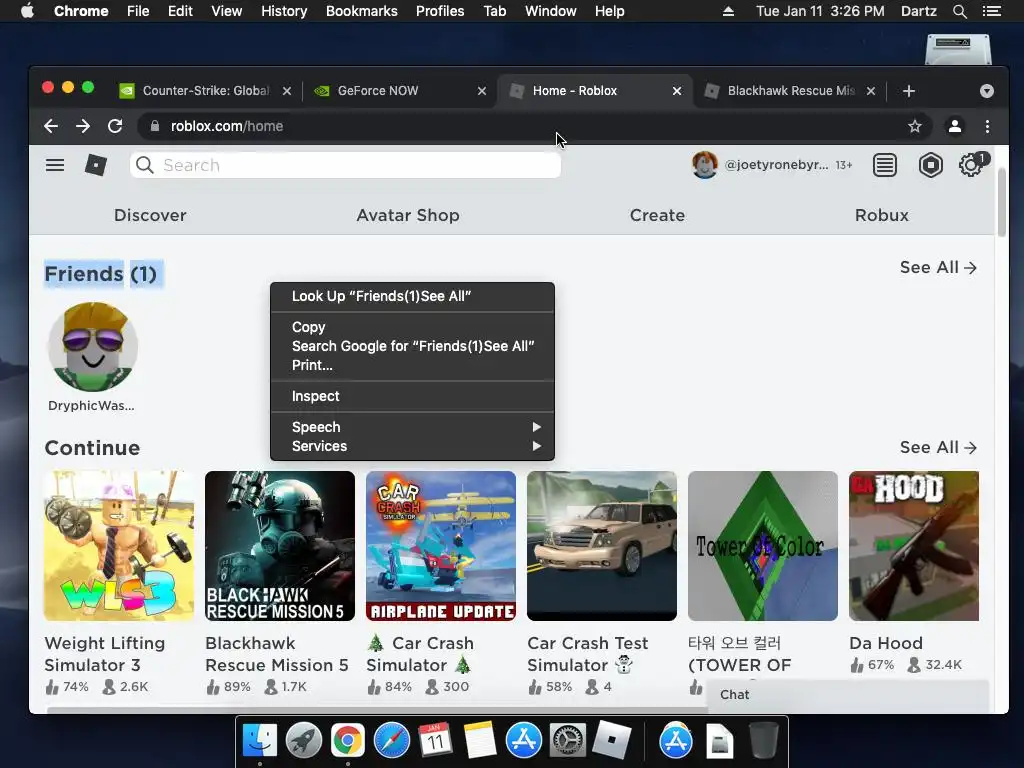The height and width of the screenshot is (768, 1024).
Task: Click the Spotlight search icon in menu bar
Action: point(959,11)
